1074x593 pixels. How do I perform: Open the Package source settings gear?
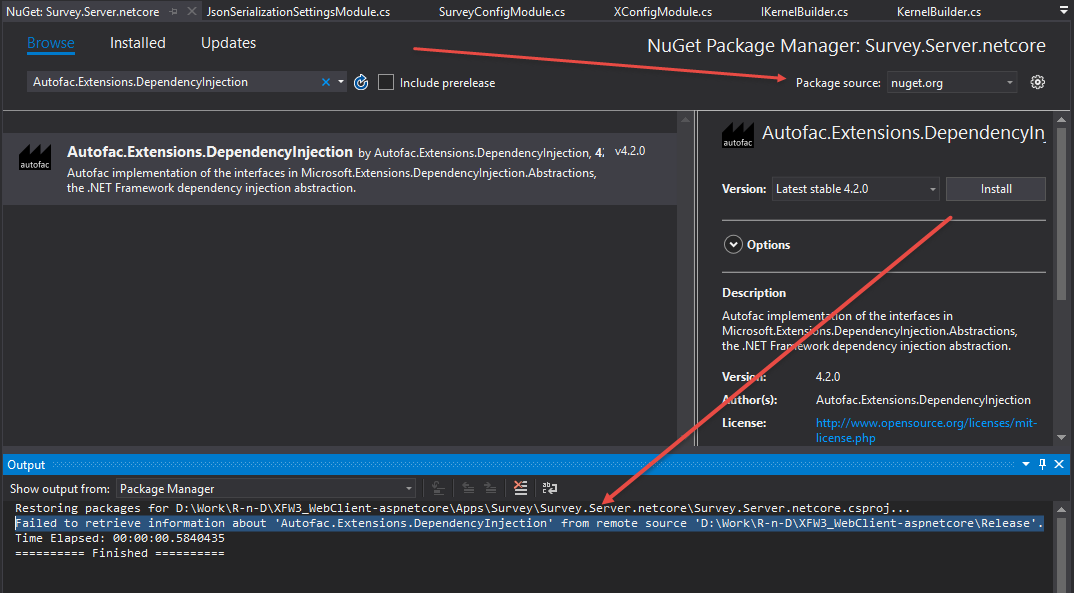pyautogui.click(x=1037, y=82)
